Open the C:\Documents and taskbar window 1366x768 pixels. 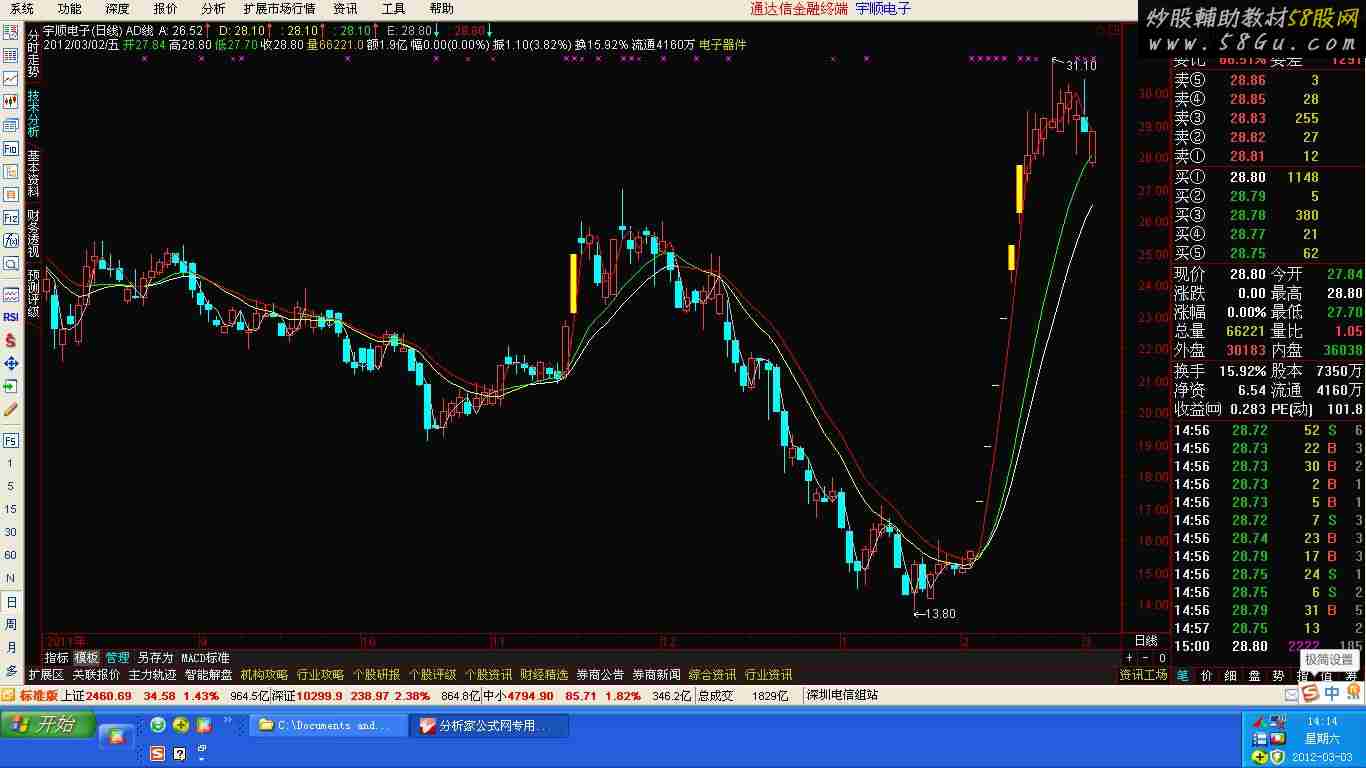[328, 726]
